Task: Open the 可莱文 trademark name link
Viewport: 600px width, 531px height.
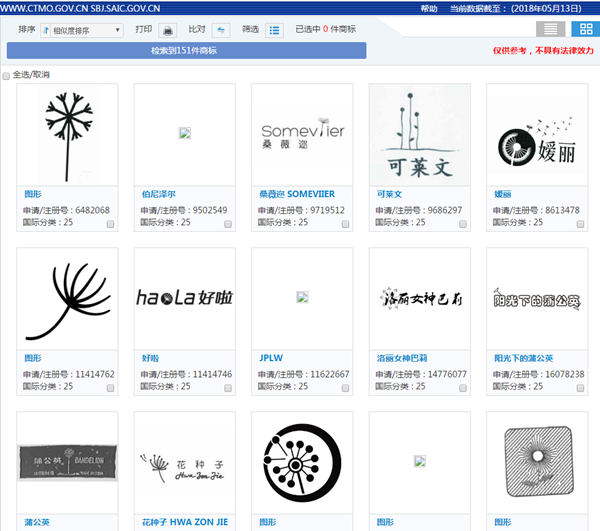Action: tap(389, 194)
